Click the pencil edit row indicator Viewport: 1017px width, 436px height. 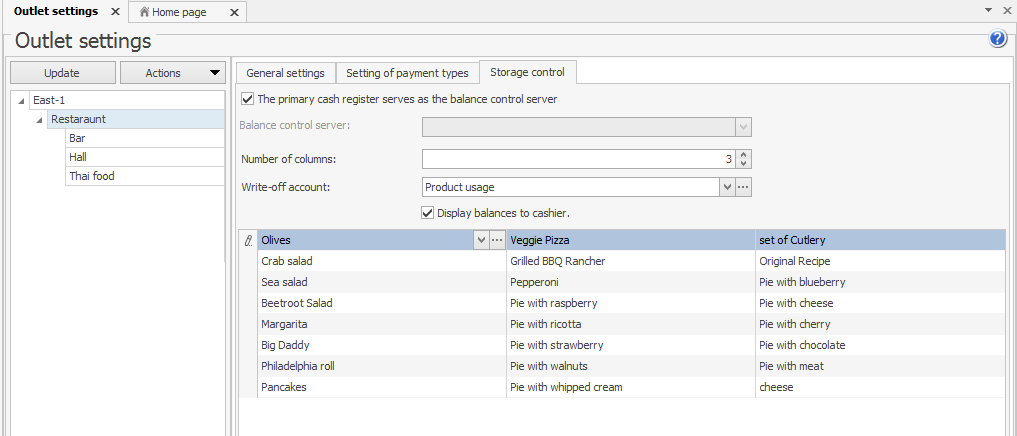248,240
